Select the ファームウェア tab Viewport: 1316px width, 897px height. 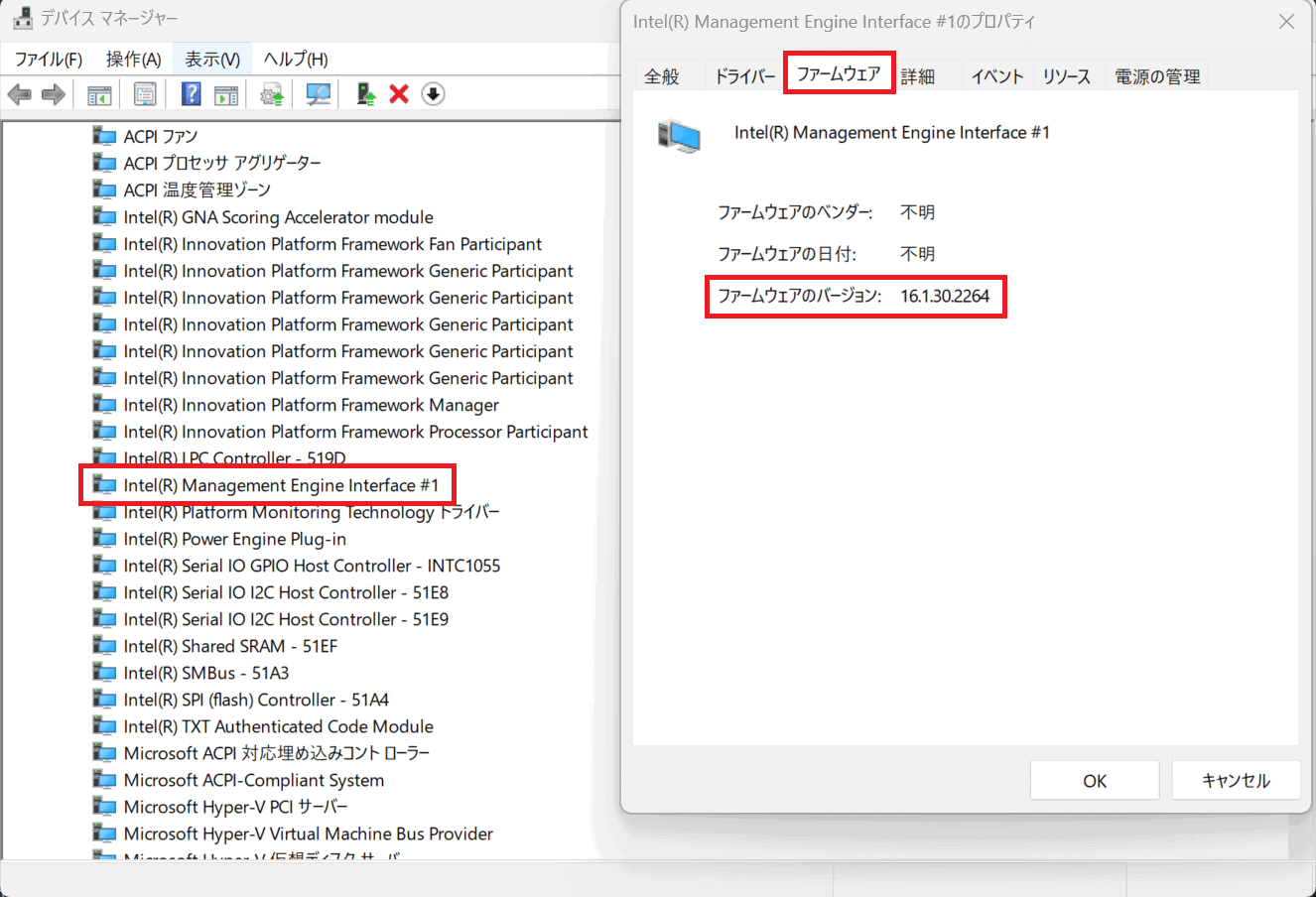[839, 73]
